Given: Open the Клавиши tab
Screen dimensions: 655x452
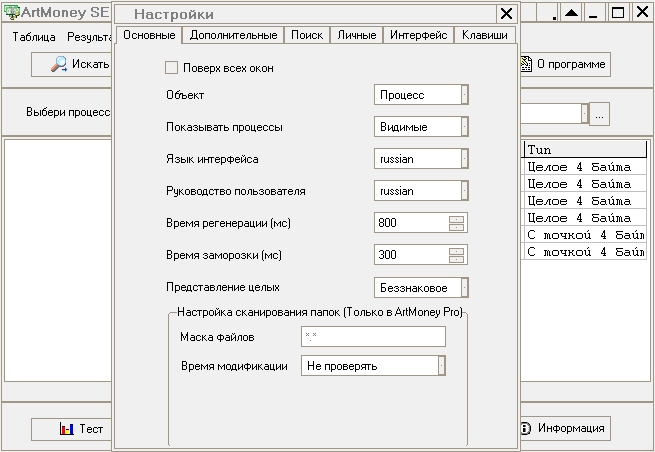Looking at the screenshot, I should 485,35.
